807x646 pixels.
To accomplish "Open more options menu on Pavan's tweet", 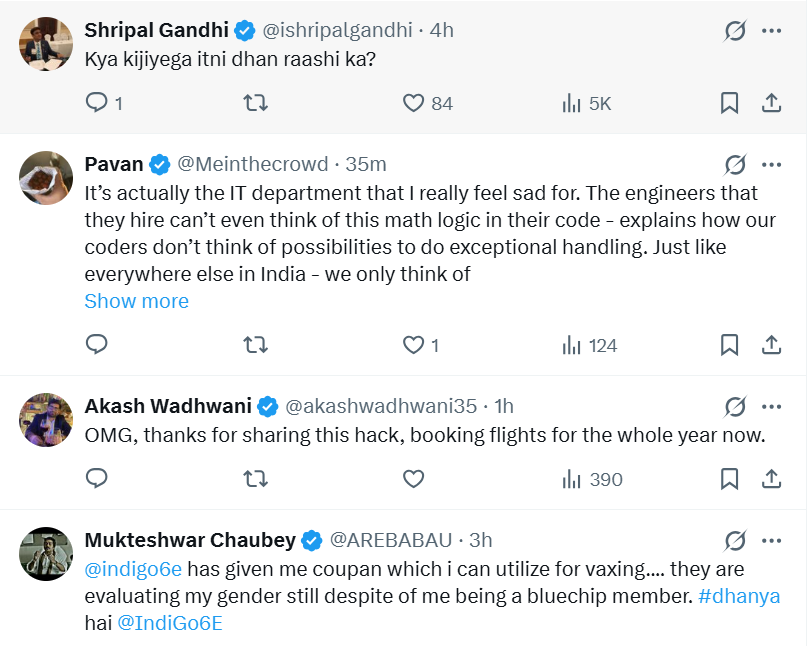I will click(772, 164).
